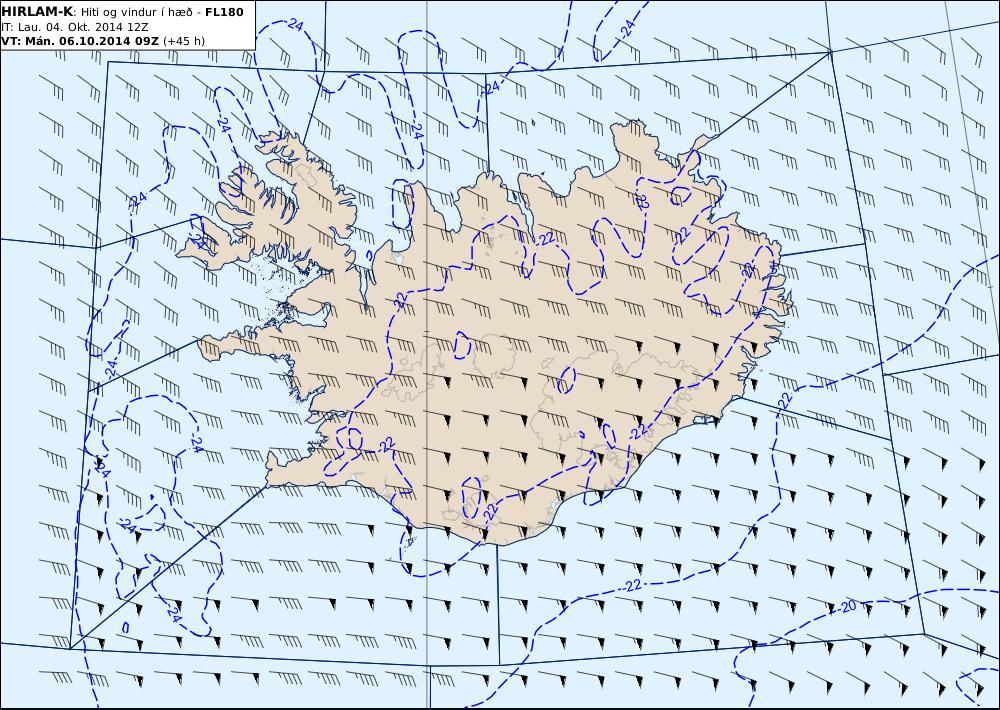Select the 'IT: Lau. 04. Okt. 2014 12Z' line
This screenshot has width=1000, height=710.
[x=75, y=27]
